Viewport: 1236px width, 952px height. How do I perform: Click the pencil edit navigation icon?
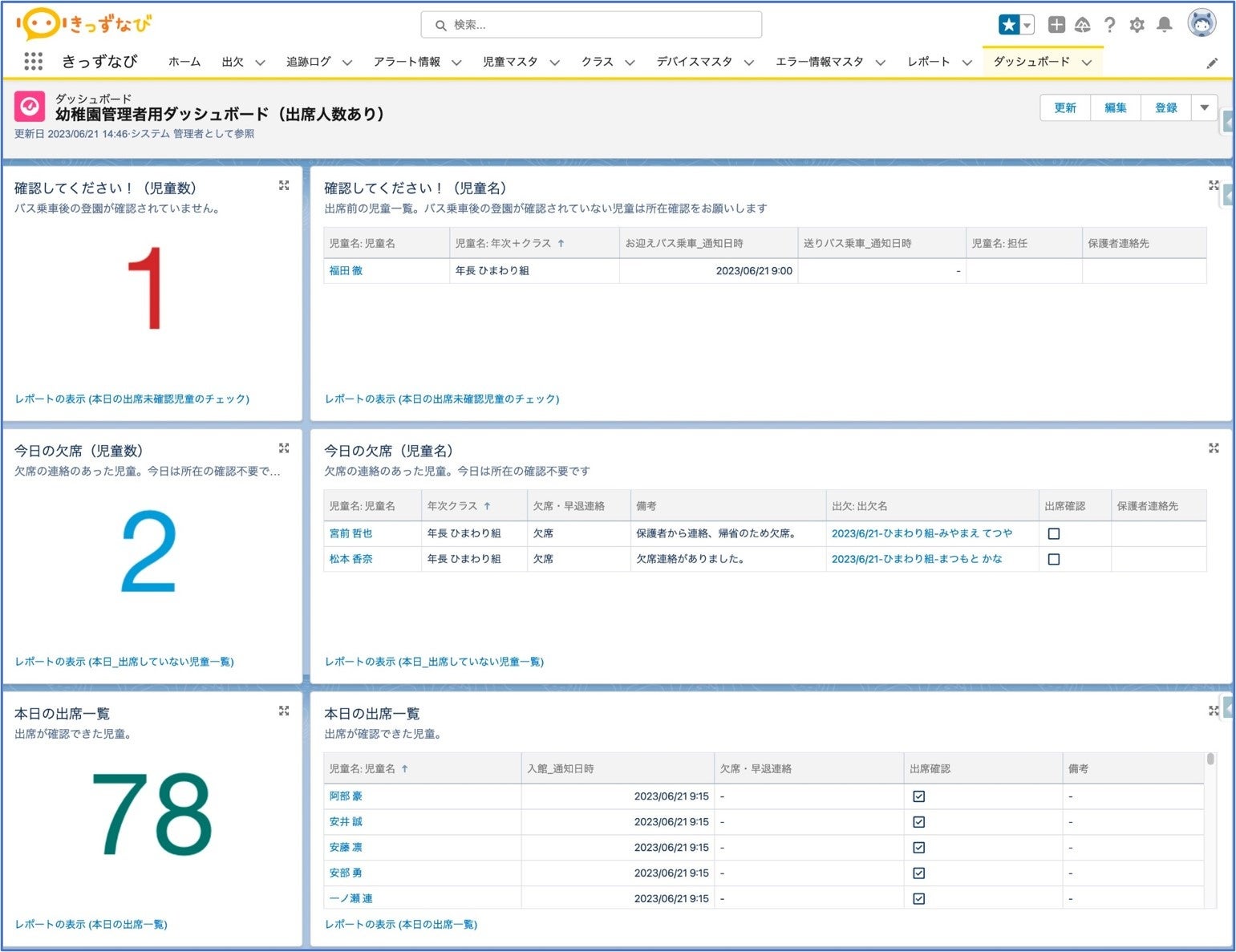click(x=1212, y=63)
